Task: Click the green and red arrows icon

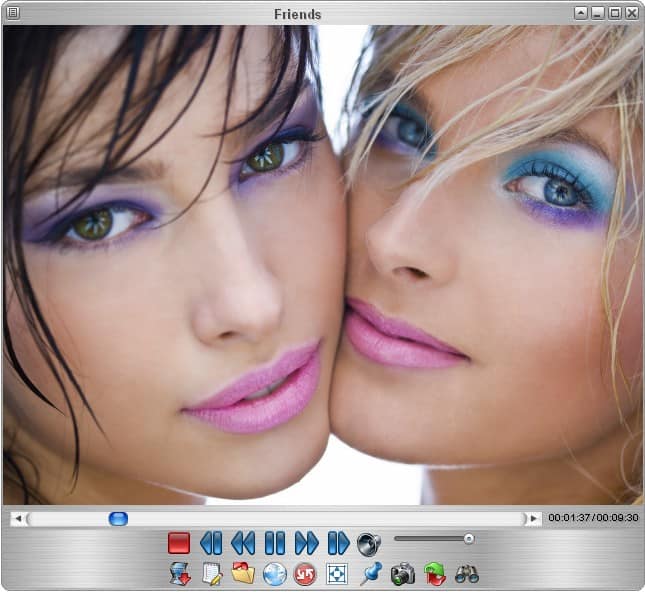Action: (x=435, y=574)
